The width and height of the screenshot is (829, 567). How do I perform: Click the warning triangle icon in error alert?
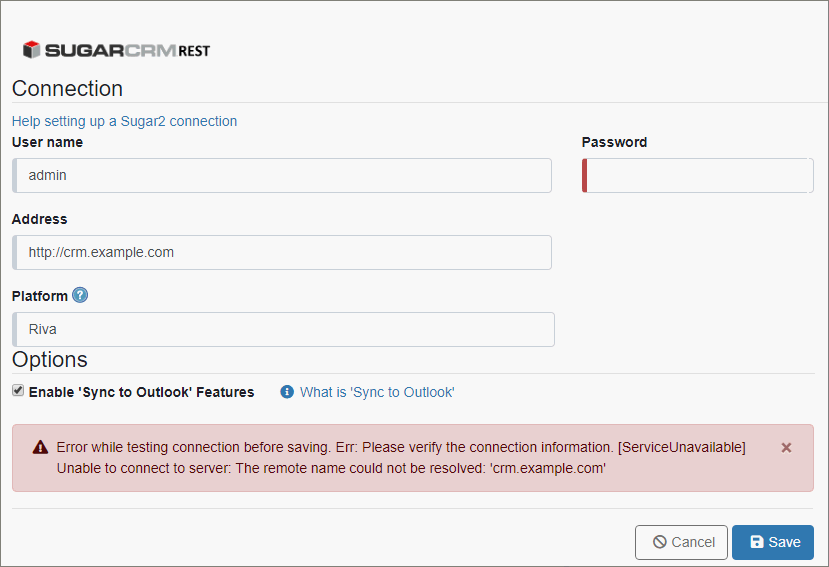click(x=40, y=448)
